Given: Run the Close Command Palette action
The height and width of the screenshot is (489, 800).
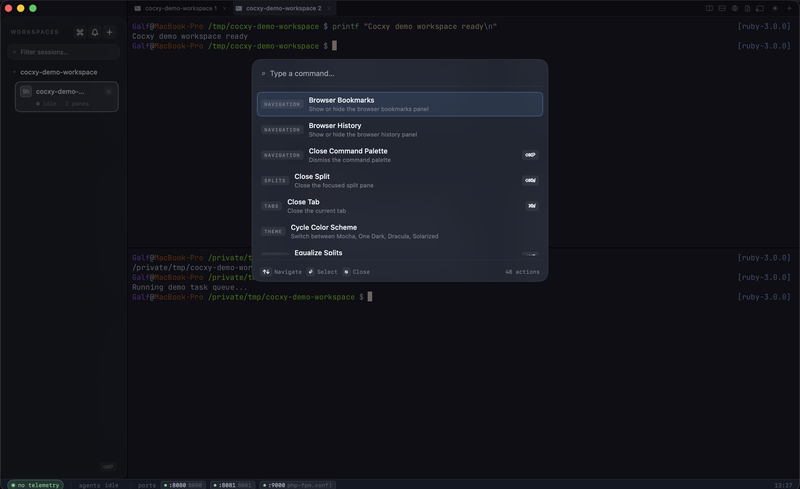Looking at the screenshot, I should click(400, 155).
